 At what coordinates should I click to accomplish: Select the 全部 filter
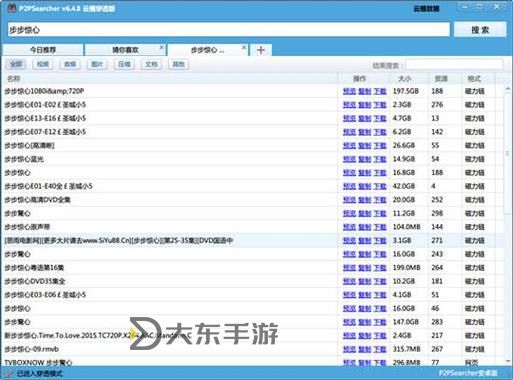pyautogui.click(x=16, y=64)
